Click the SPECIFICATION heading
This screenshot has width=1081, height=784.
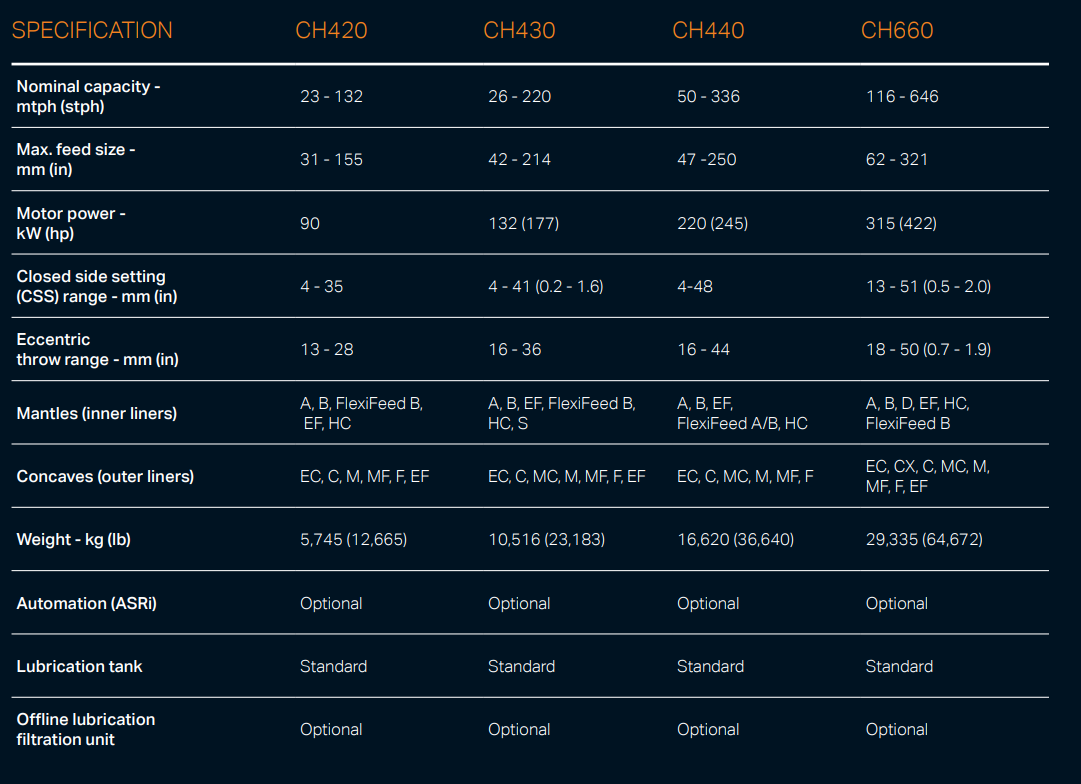tap(92, 30)
